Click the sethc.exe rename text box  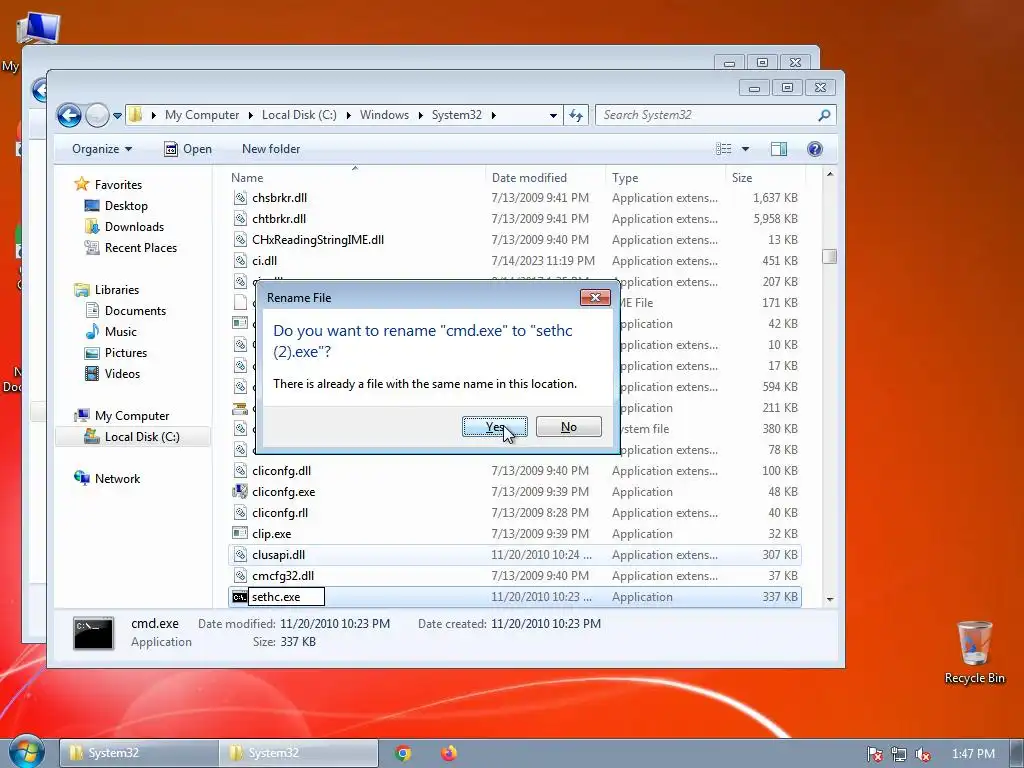(287, 597)
